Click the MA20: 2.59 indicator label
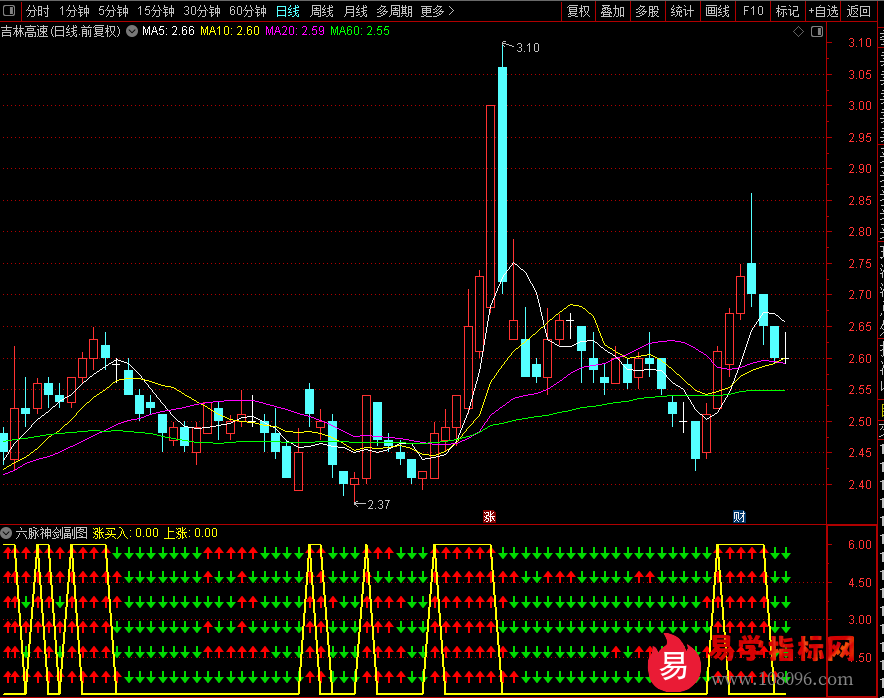The height and width of the screenshot is (698, 884). (x=295, y=31)
